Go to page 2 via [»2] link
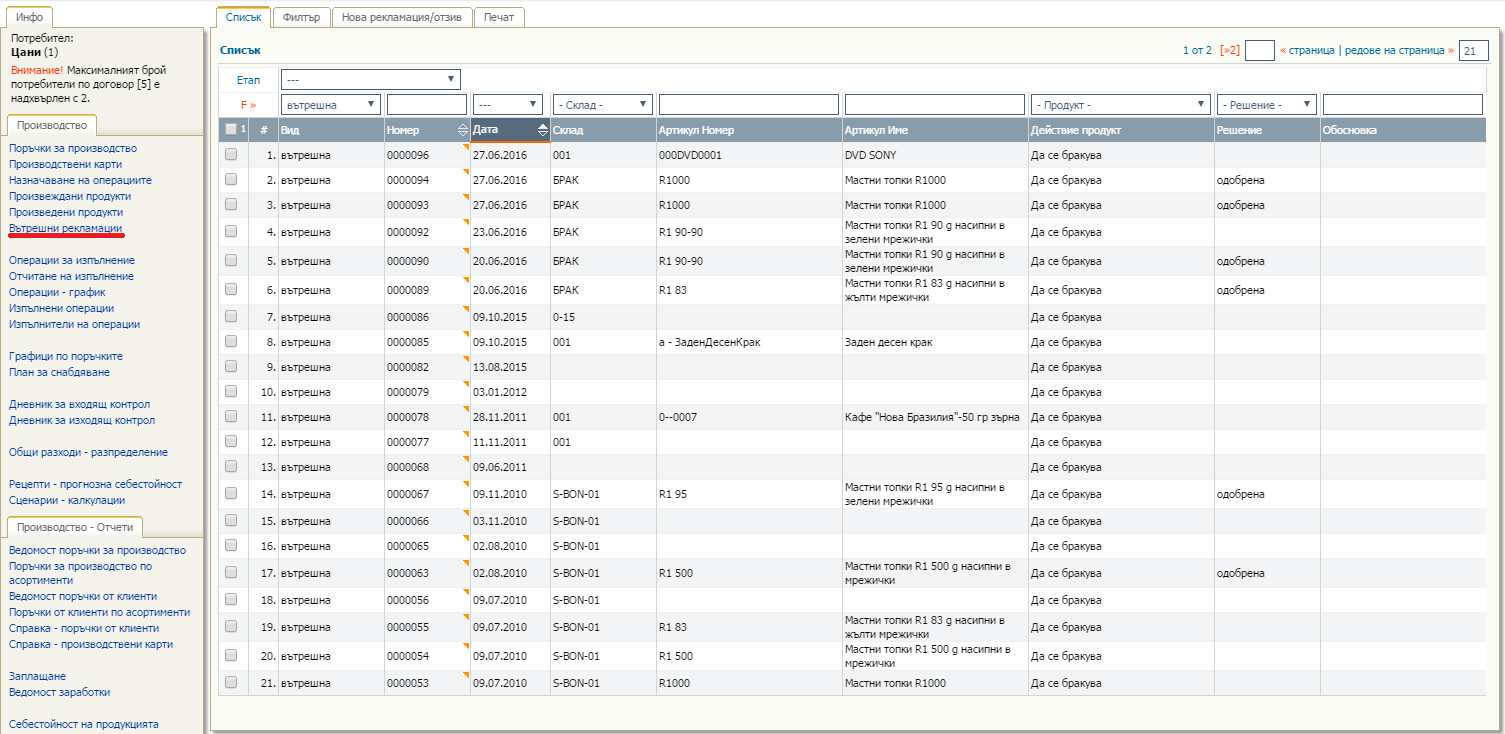Screen dimensions: 1505x734 pyautogui.click(x=1230, y=50)
